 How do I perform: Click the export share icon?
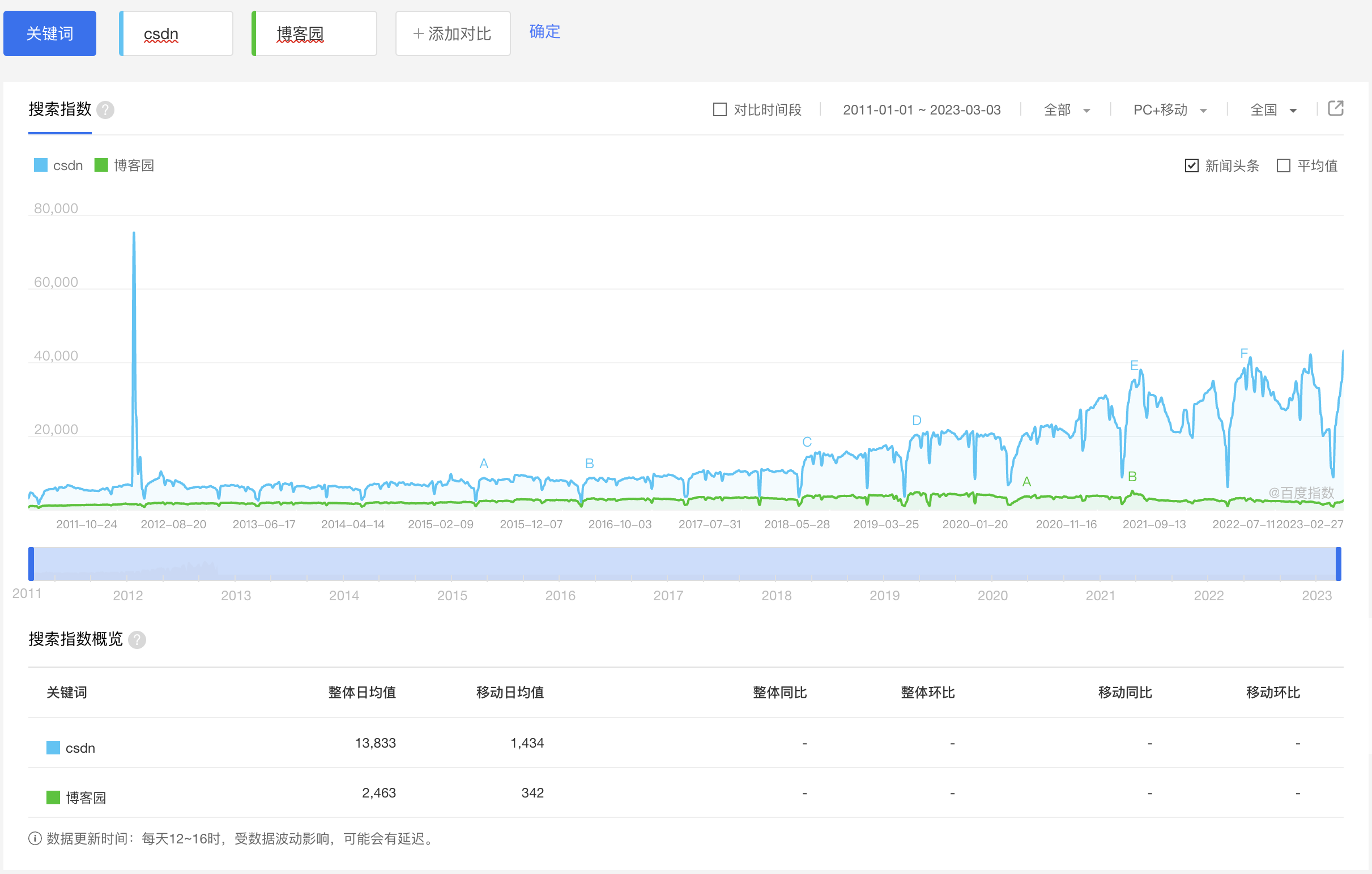click(1335, 108)
